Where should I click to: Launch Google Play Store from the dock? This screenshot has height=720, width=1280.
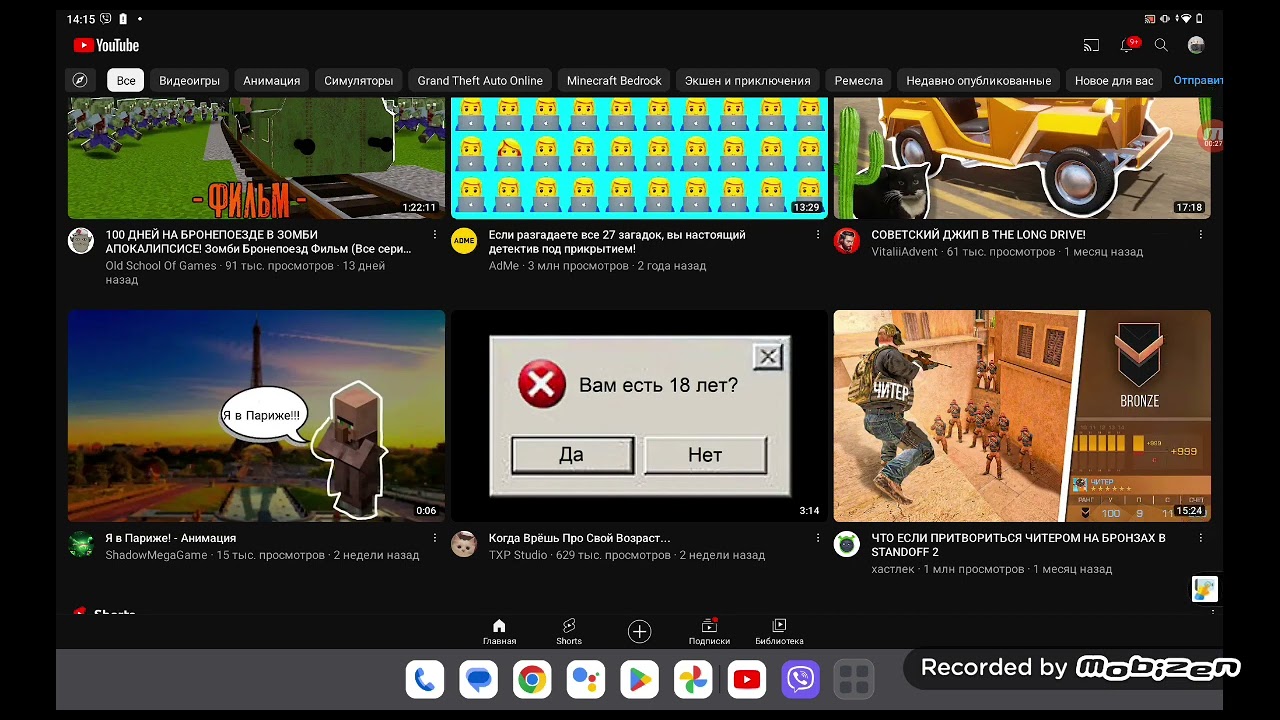pos(639,680)
